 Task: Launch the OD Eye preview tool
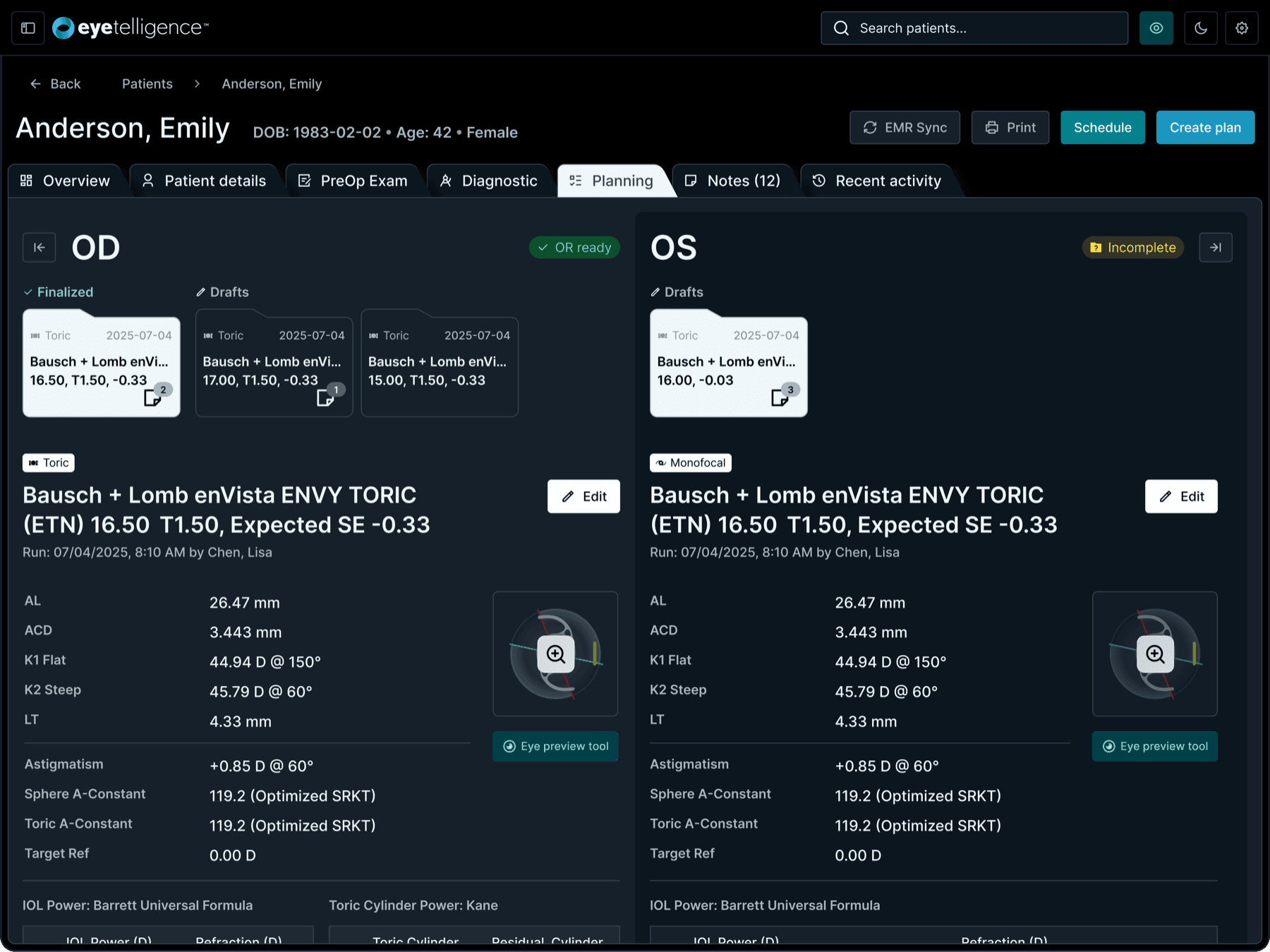[x=556, y=747]
